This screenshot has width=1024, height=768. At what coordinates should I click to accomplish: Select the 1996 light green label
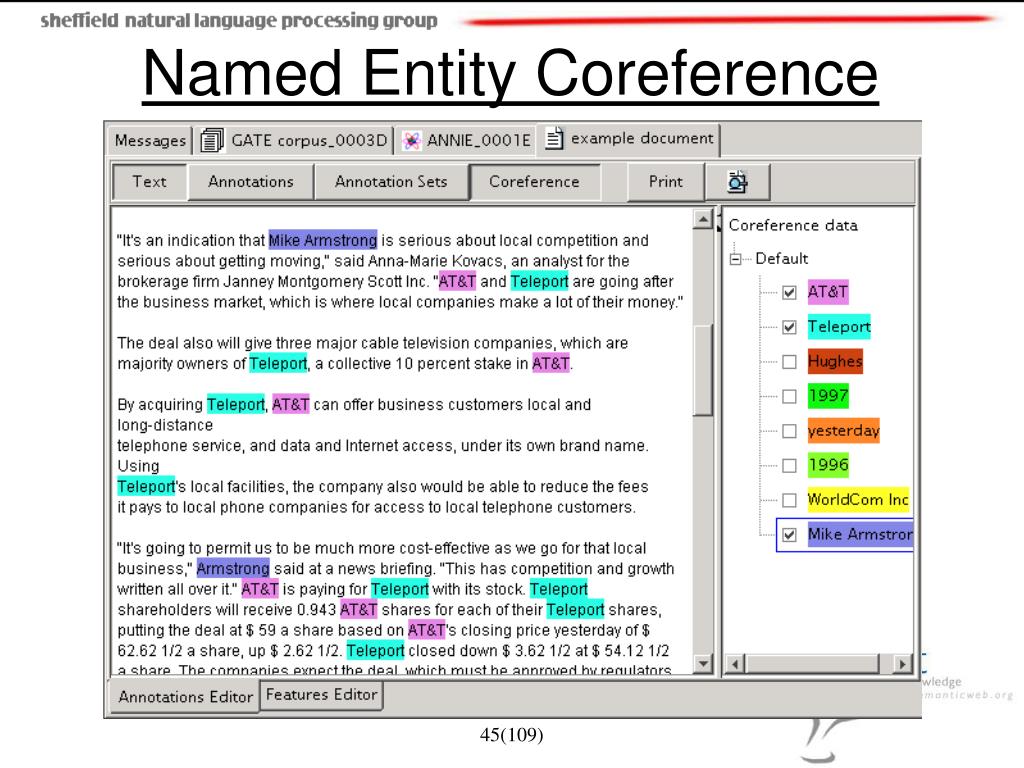[x=827, y=465]
